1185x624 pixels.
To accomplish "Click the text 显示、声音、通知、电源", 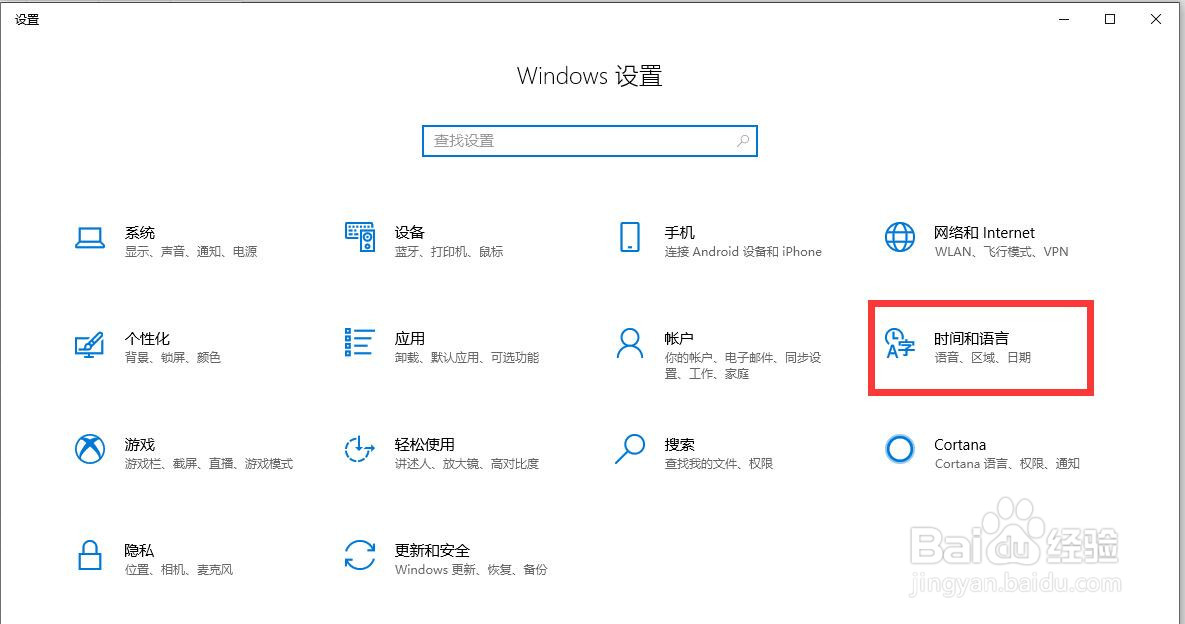I will coord(191,252).
